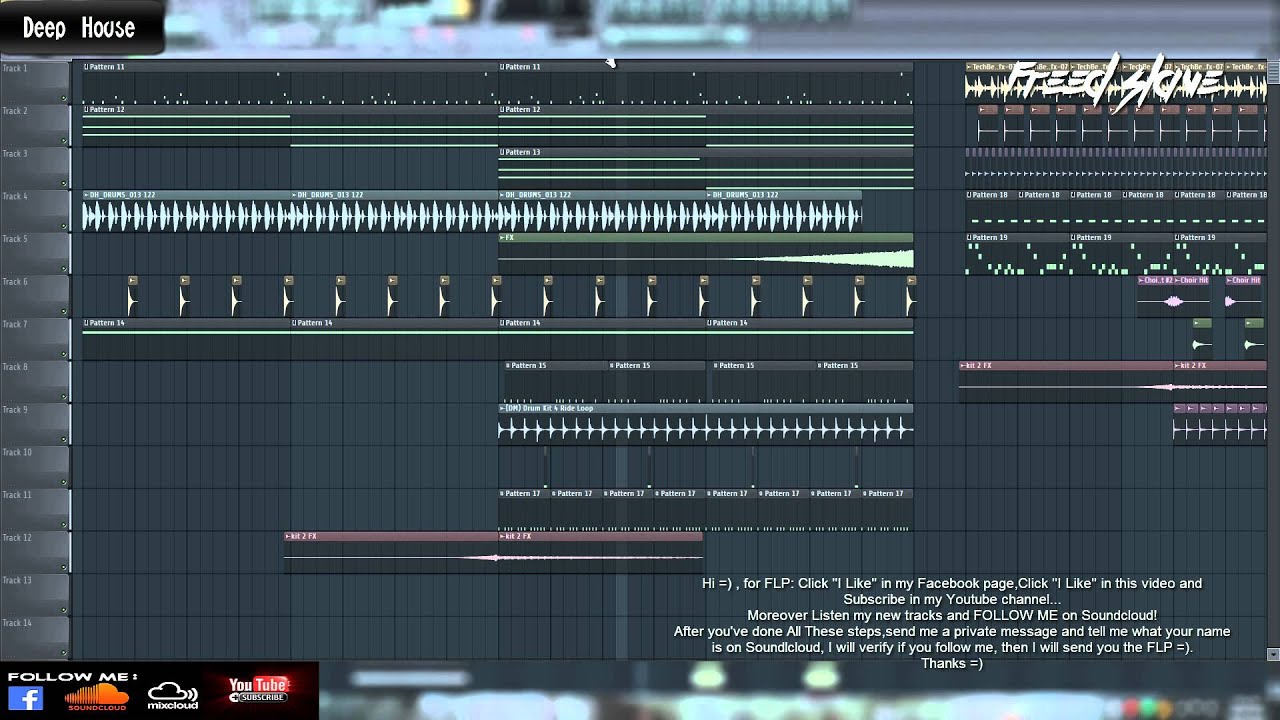Select the first DH_DRUMS_013 122 audio clip
The height and width of the screenshot is (720, 1280).
(x=186, y=211)
